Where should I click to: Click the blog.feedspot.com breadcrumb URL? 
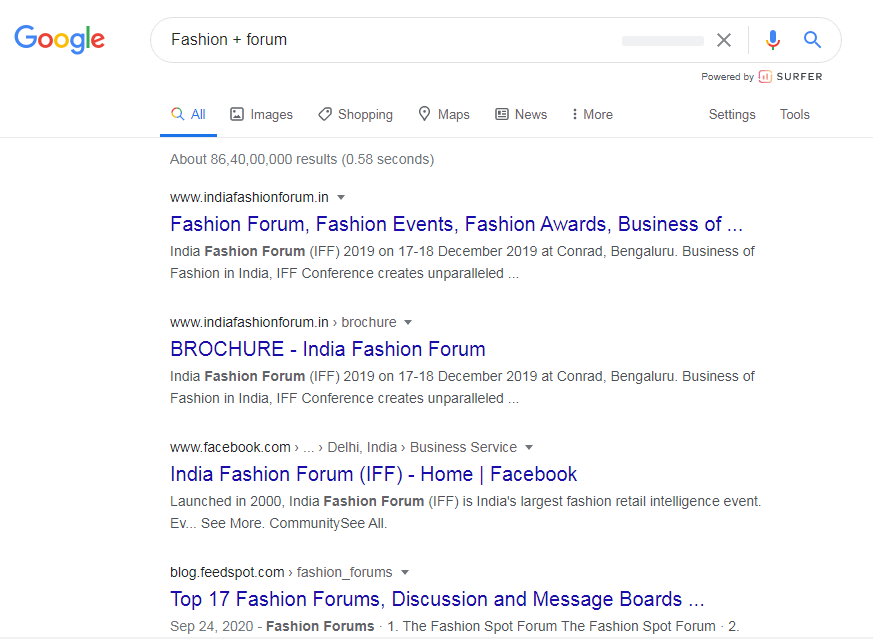click(x=227, y=573)
